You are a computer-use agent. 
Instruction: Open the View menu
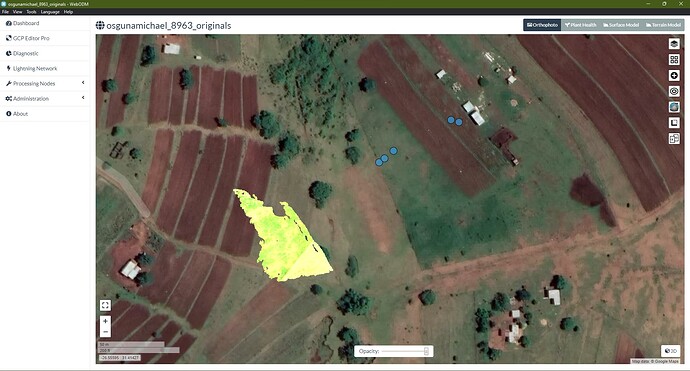pos(18,12)
